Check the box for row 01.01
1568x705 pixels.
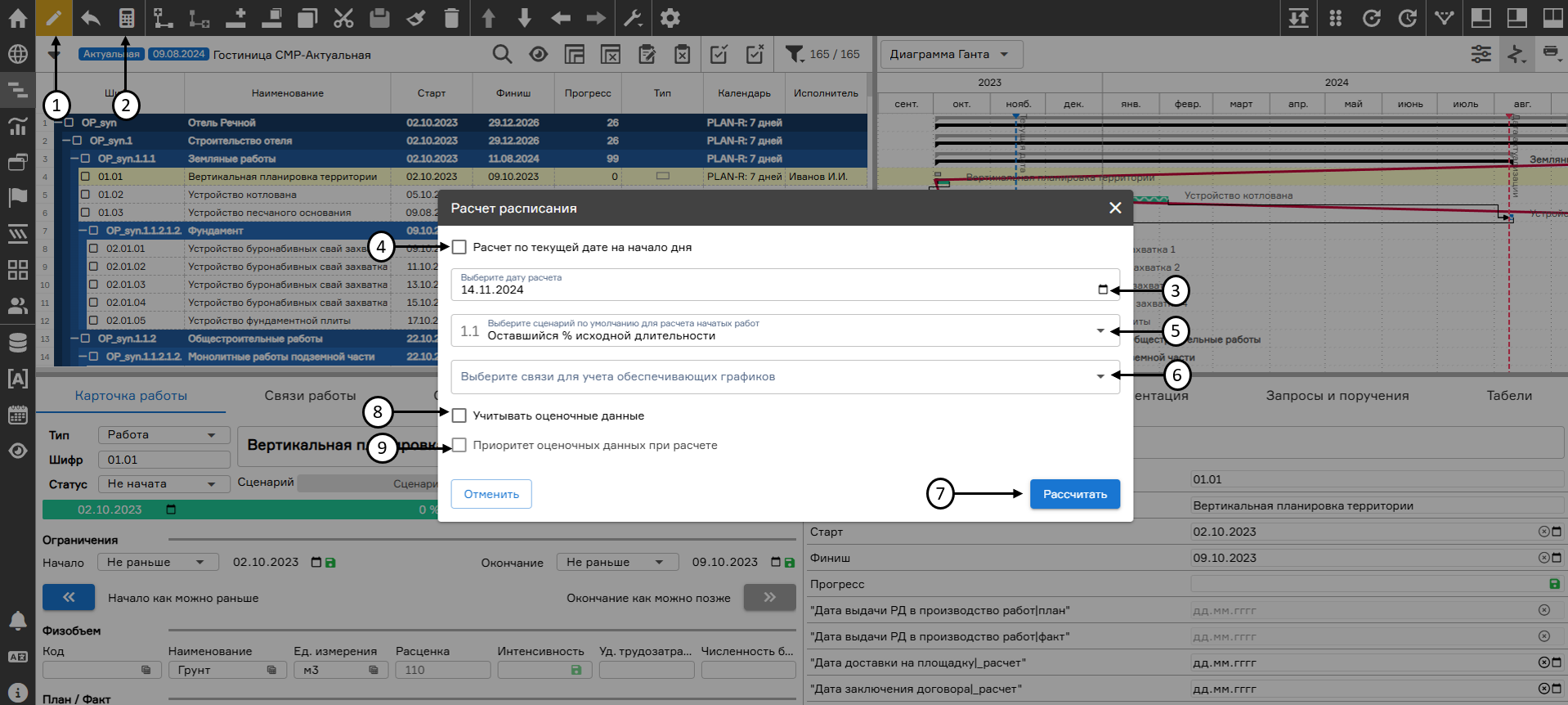pyautogui.click(x=85, y=177)
